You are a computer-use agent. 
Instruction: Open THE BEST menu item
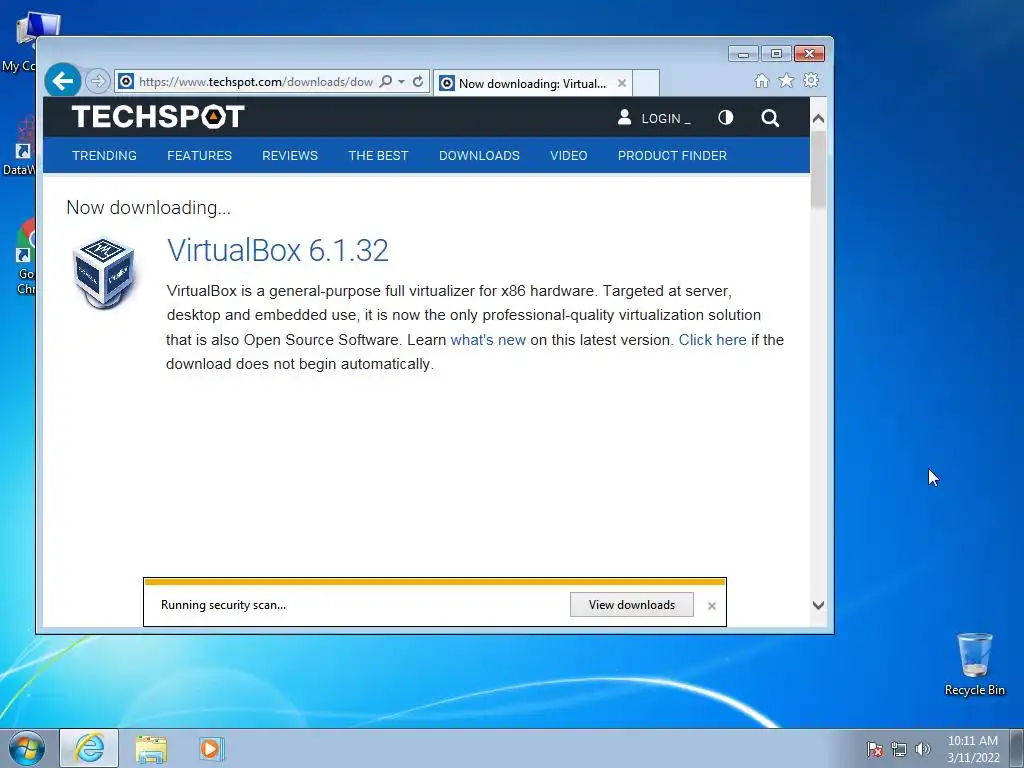[x=378, y=155]
